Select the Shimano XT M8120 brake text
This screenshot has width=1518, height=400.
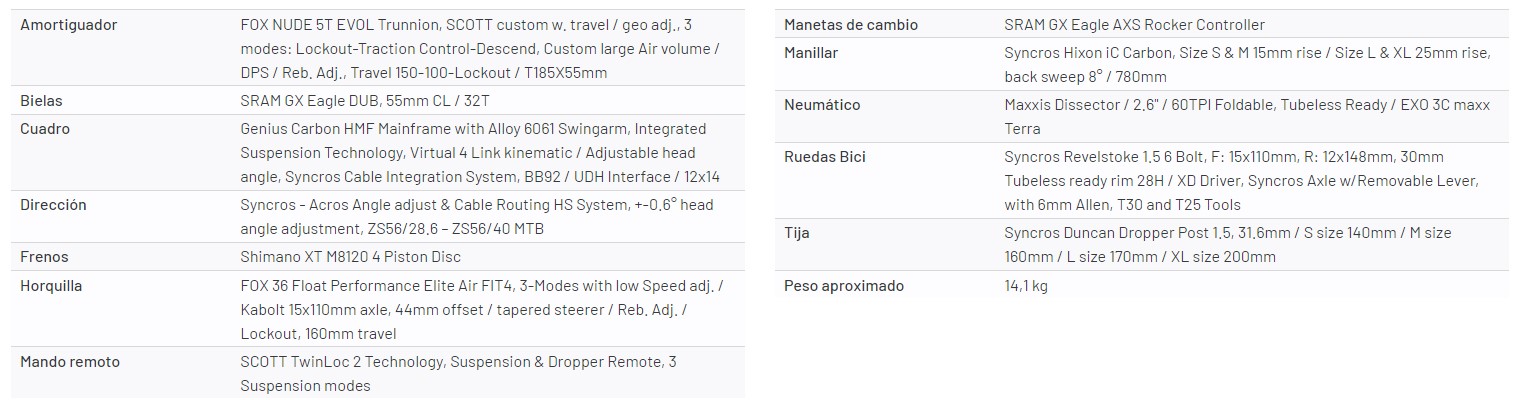[x=350, y=257]
